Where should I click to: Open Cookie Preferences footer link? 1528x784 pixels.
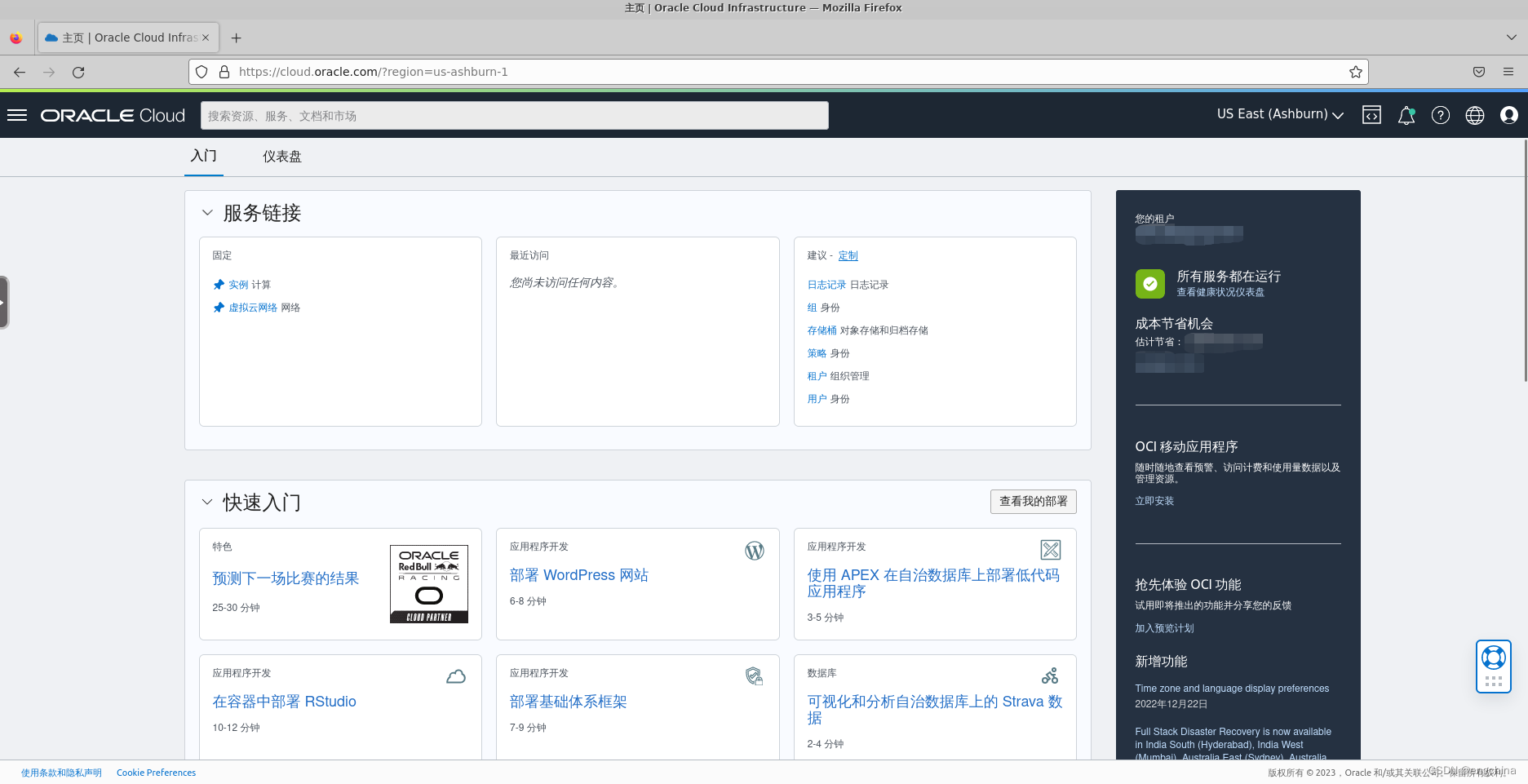[x=156, y=773]
